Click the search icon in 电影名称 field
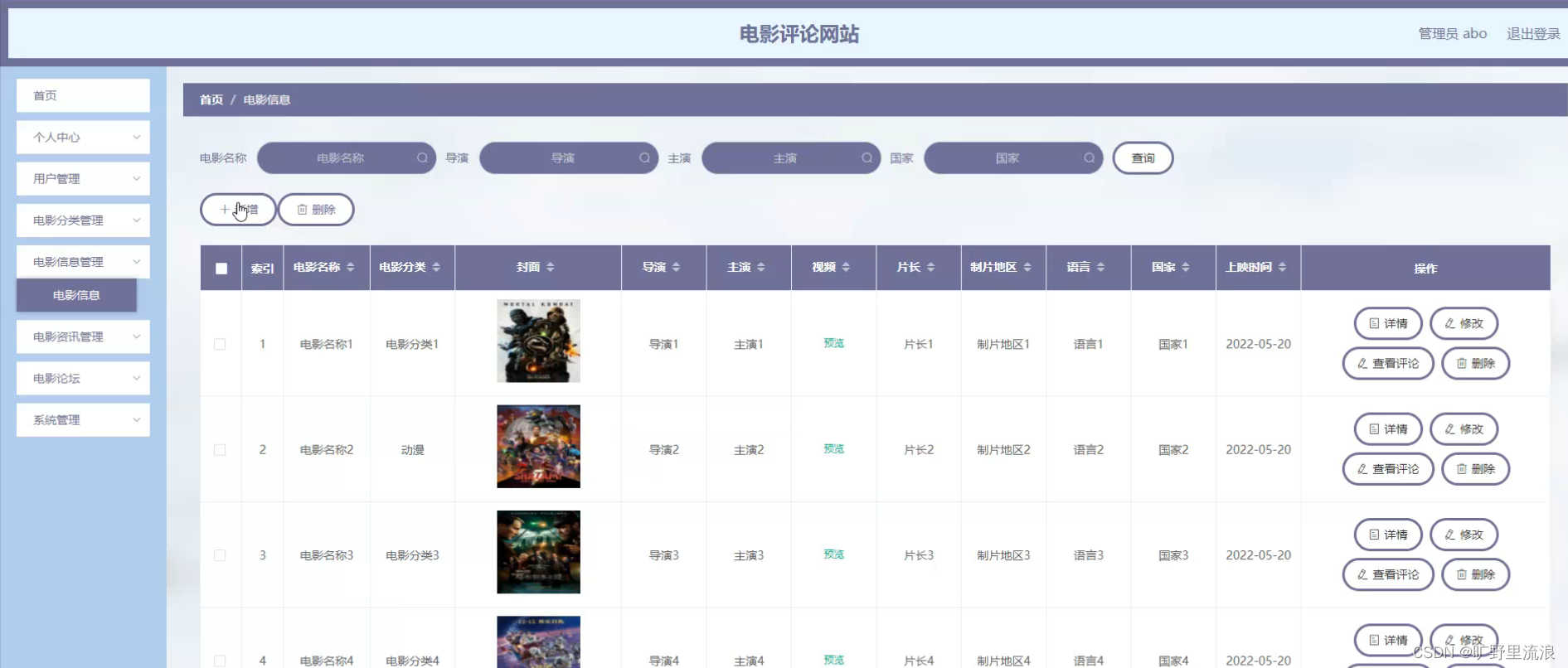1568x668 pixels. point(422,157)
